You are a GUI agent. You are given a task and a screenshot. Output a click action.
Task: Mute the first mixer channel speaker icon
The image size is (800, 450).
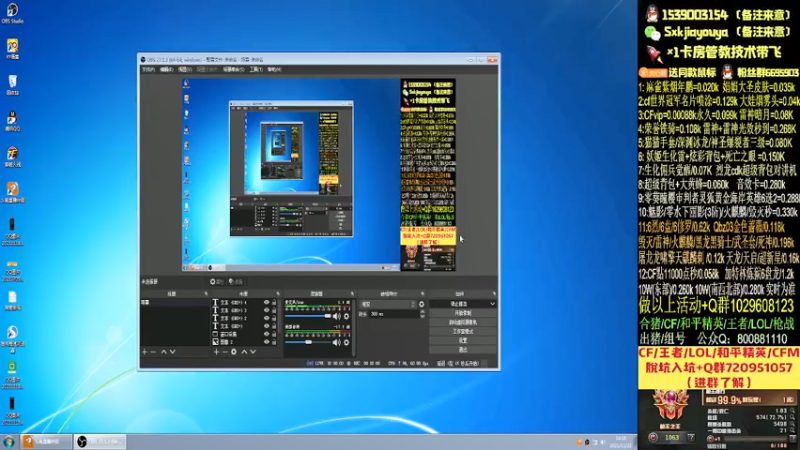pyautogui.click(x=337, y=316)
